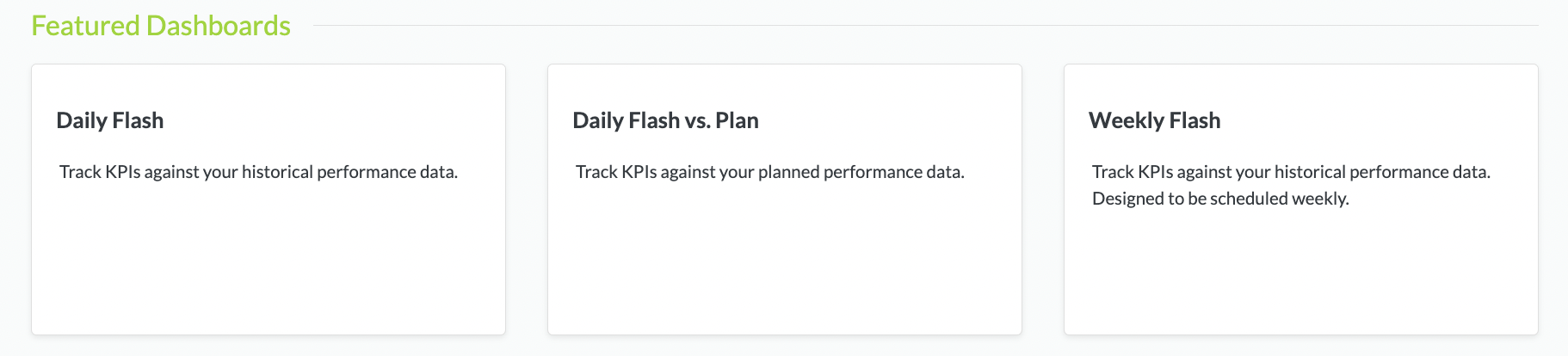Click "Designed to be scheduled weekly" text

coord(1220,199)
